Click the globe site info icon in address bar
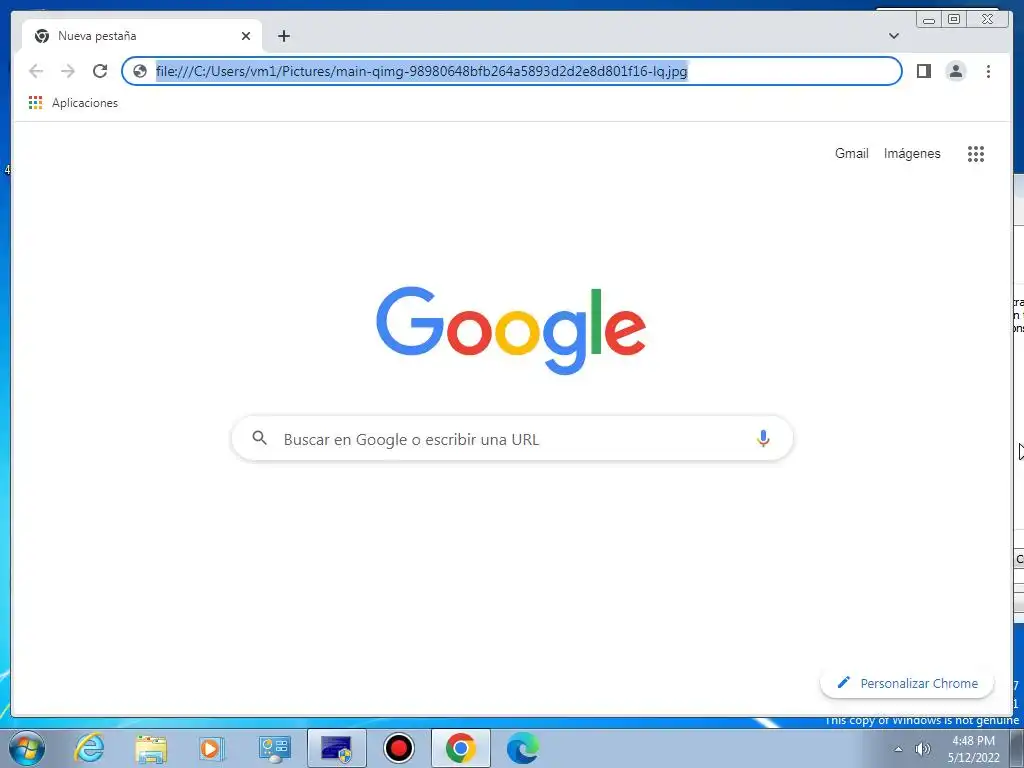The width and height of the screenshot is (1024, 768). click(x=140, y=71)
